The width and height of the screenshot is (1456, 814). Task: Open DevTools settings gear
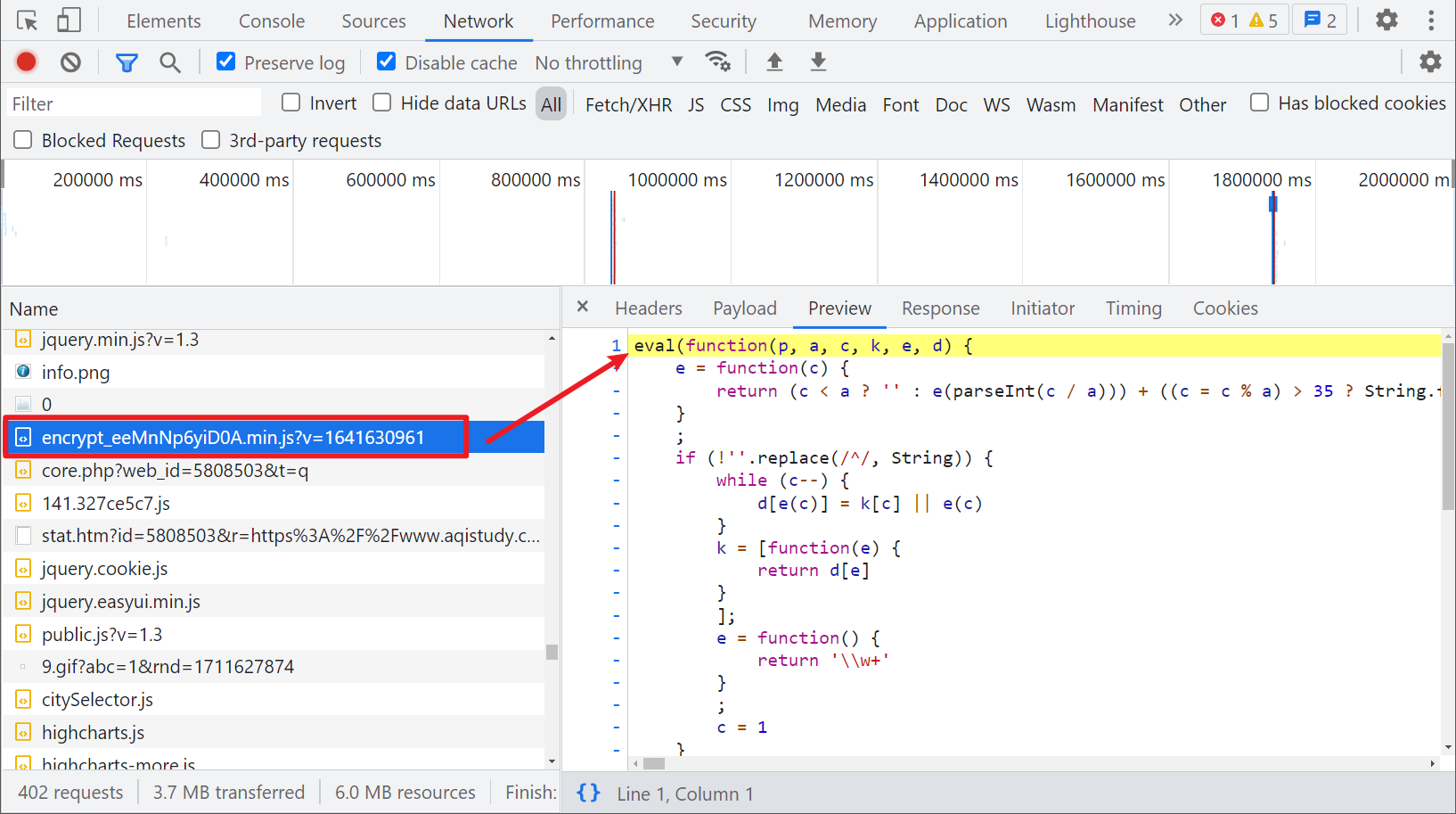[1386, 20]
